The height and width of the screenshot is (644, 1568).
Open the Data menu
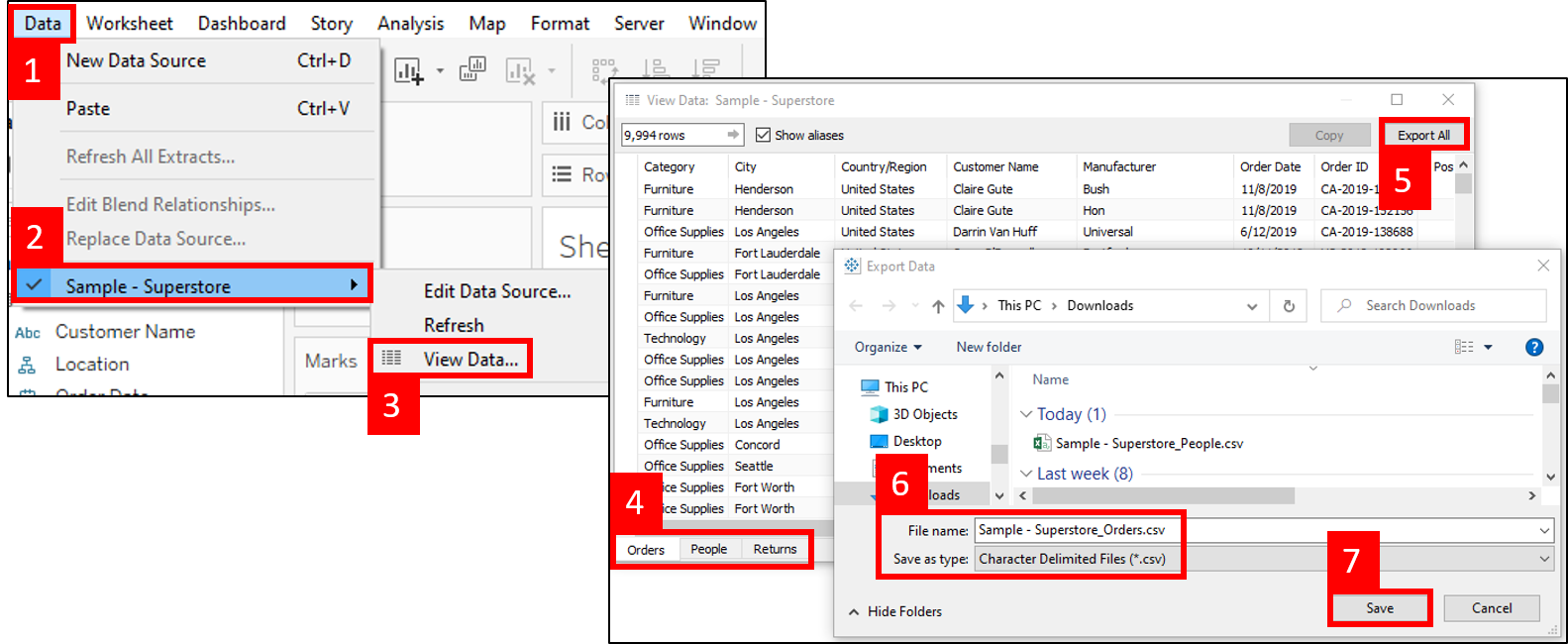(43, 23)
